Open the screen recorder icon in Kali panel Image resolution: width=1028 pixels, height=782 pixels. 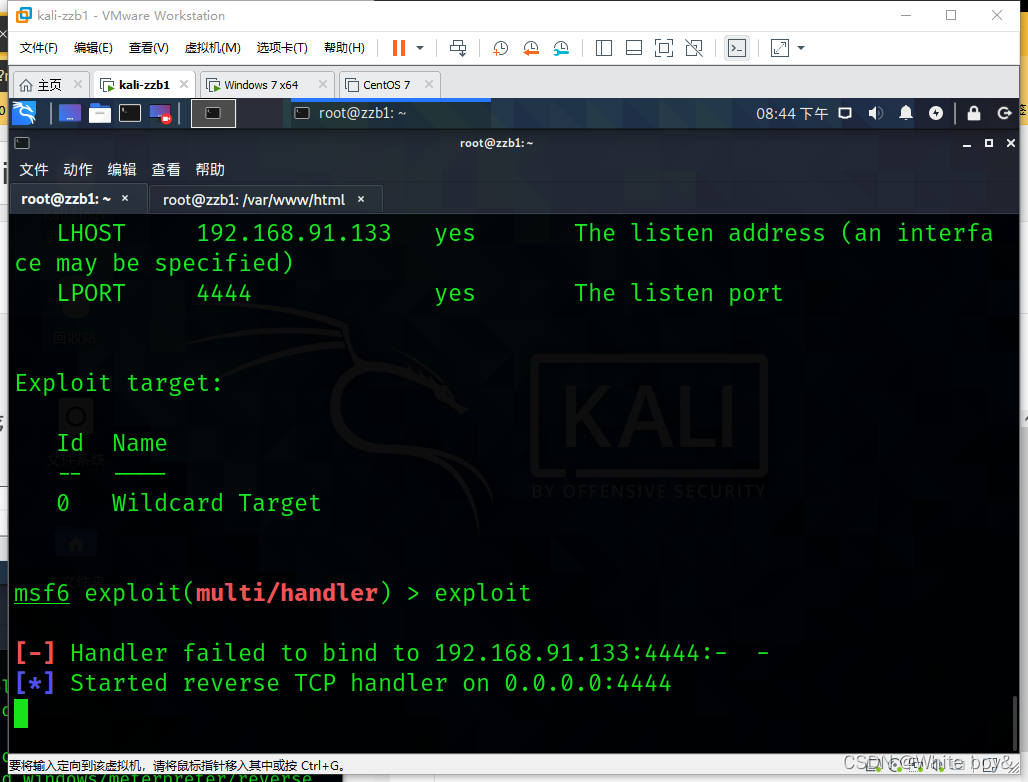click(160, 113)
